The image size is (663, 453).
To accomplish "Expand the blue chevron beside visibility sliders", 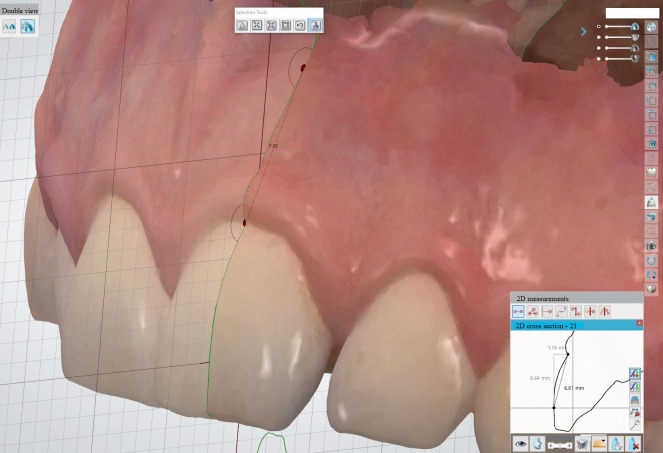I will tap(584, 31).
